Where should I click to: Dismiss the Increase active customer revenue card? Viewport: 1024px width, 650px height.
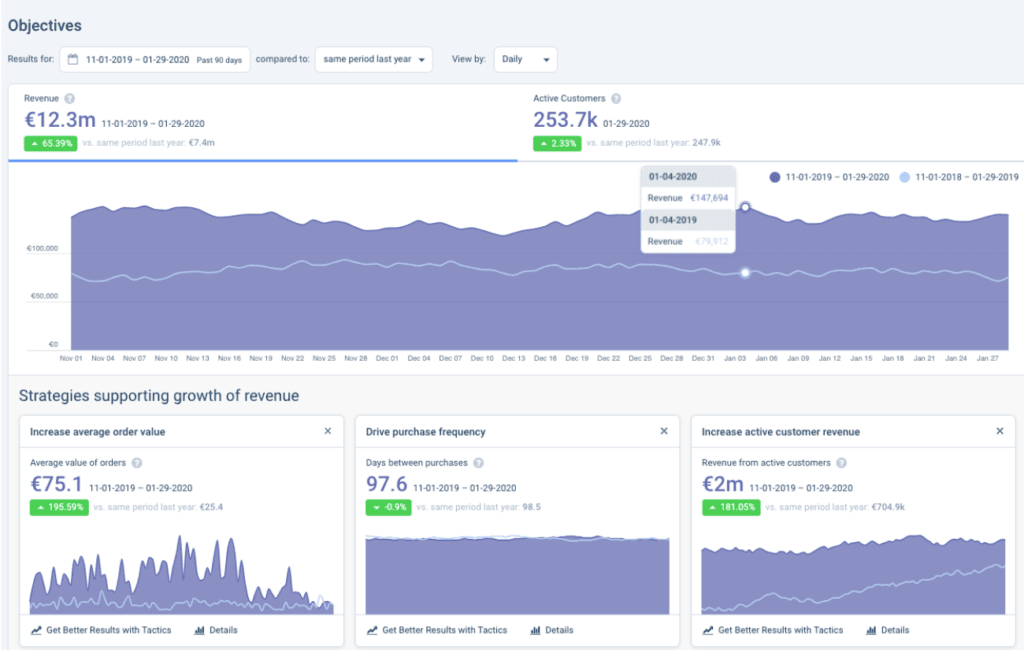(x=1000, y=431)
